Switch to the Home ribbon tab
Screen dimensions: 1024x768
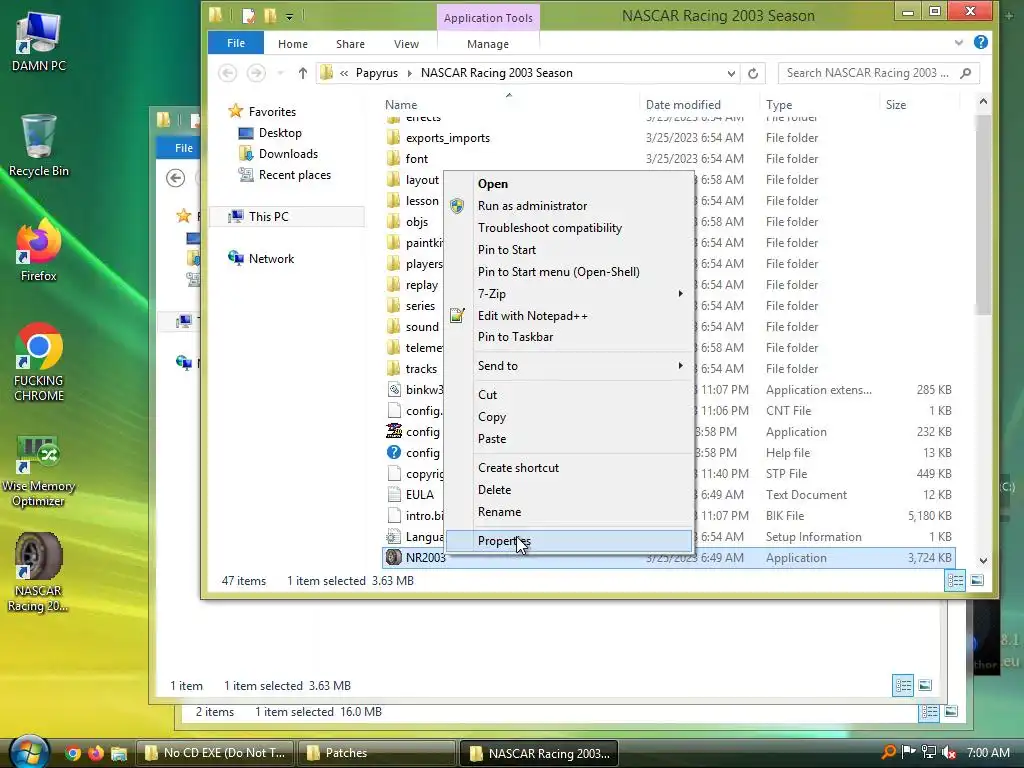(x=293, y=44)
